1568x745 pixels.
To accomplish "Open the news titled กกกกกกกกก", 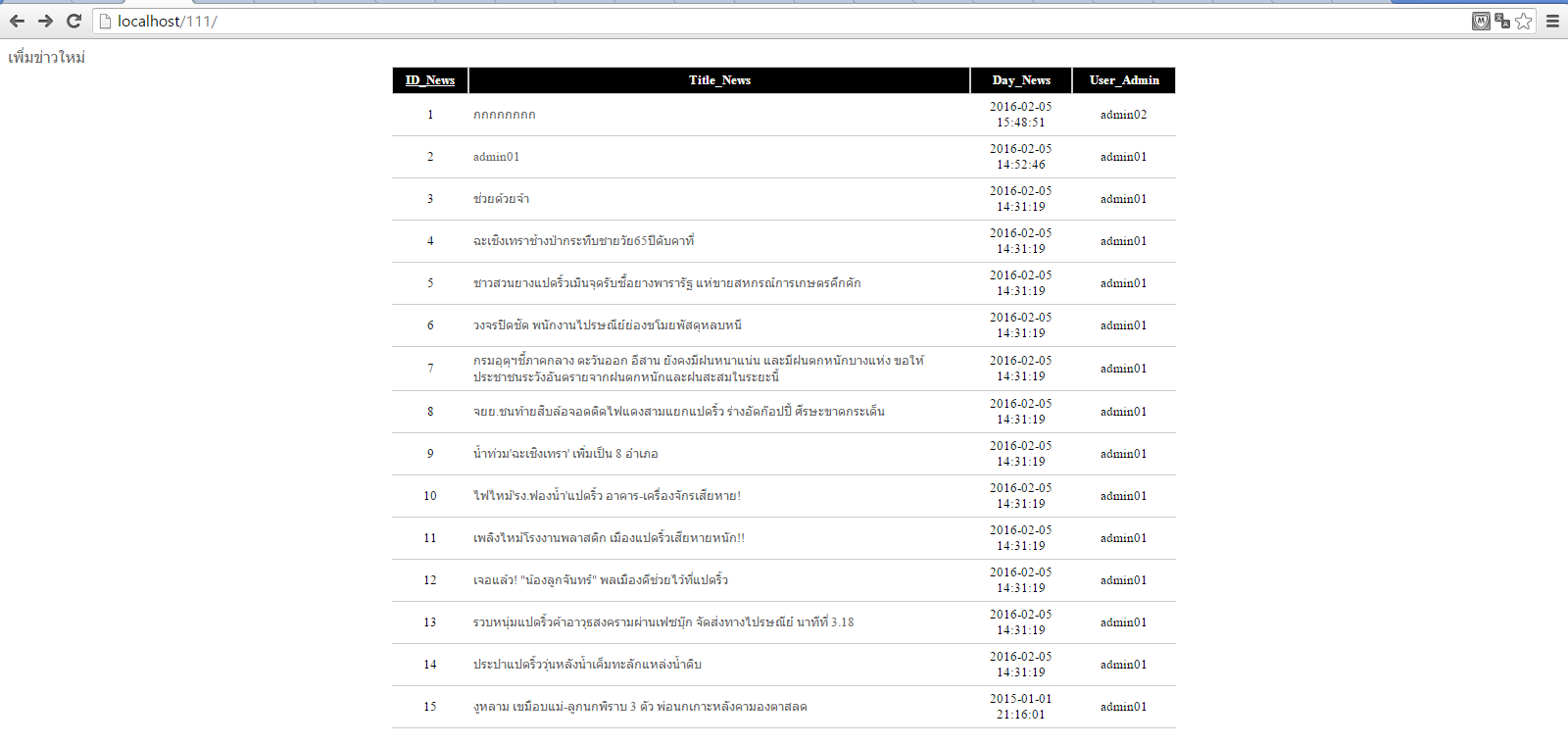I will 505,115.
